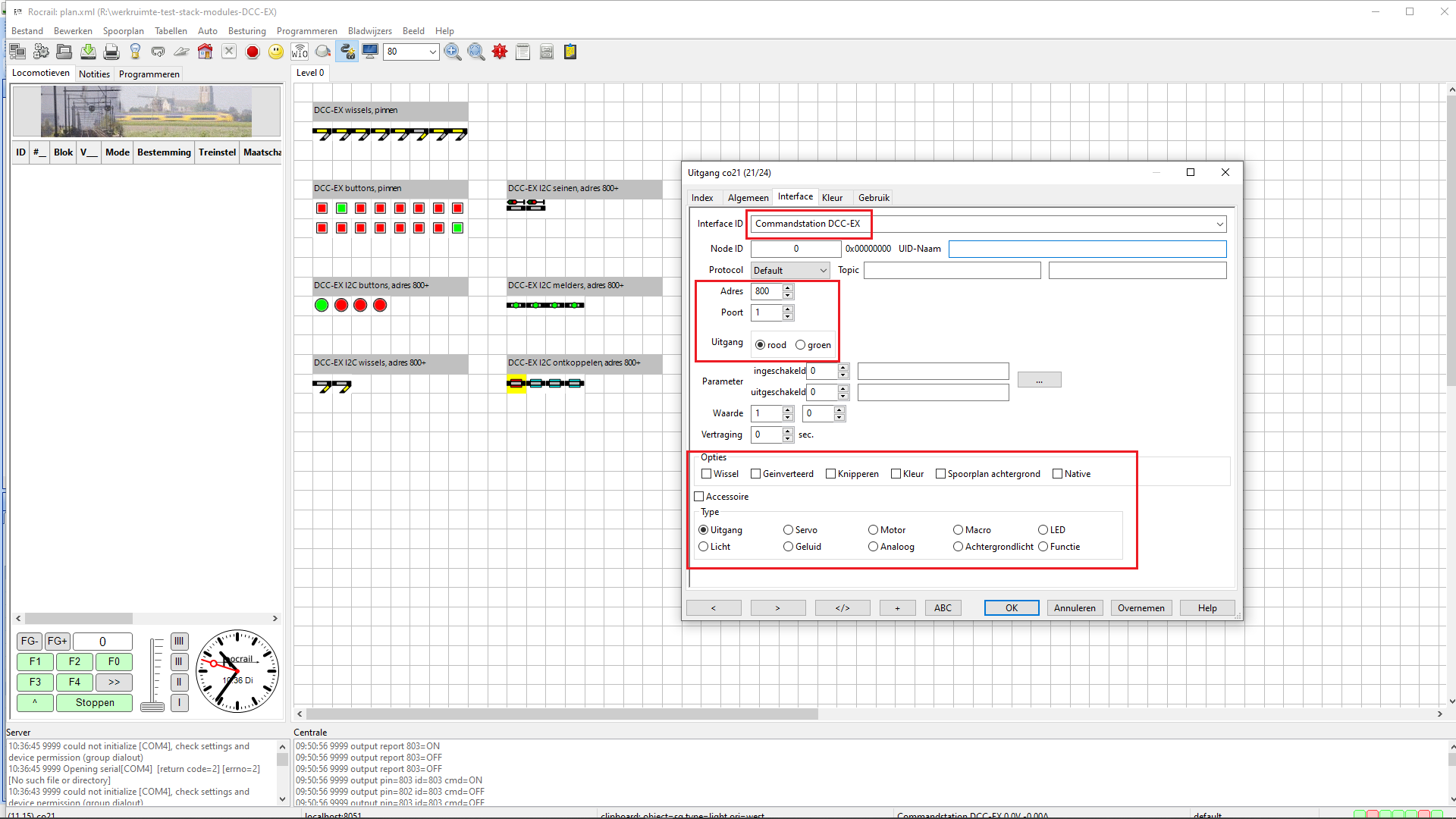Click the red bug icon
The height and width of the screenshot is (819, 1456).
click(500, 52)
